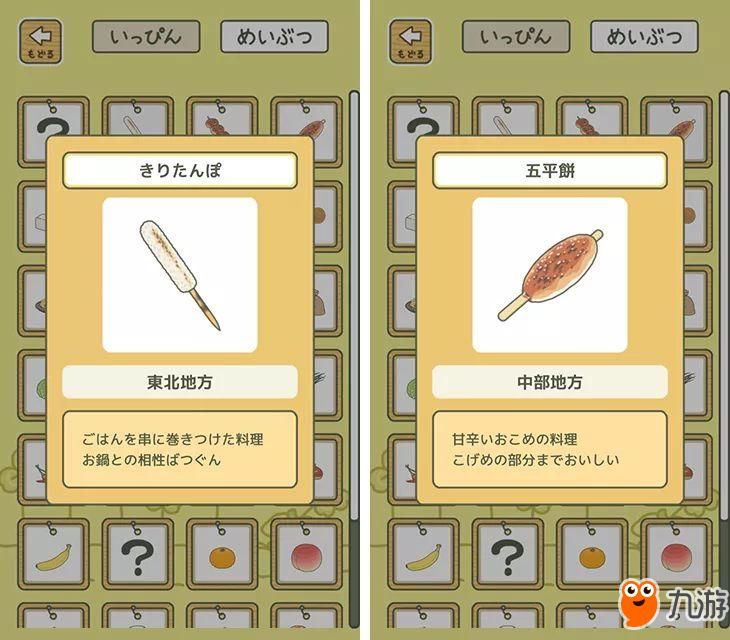The width and height of the screenshot is (730, 640).
Task: Select the mandarin orange item in left grid
Action: pyautogui.click(x=222, y=555)
